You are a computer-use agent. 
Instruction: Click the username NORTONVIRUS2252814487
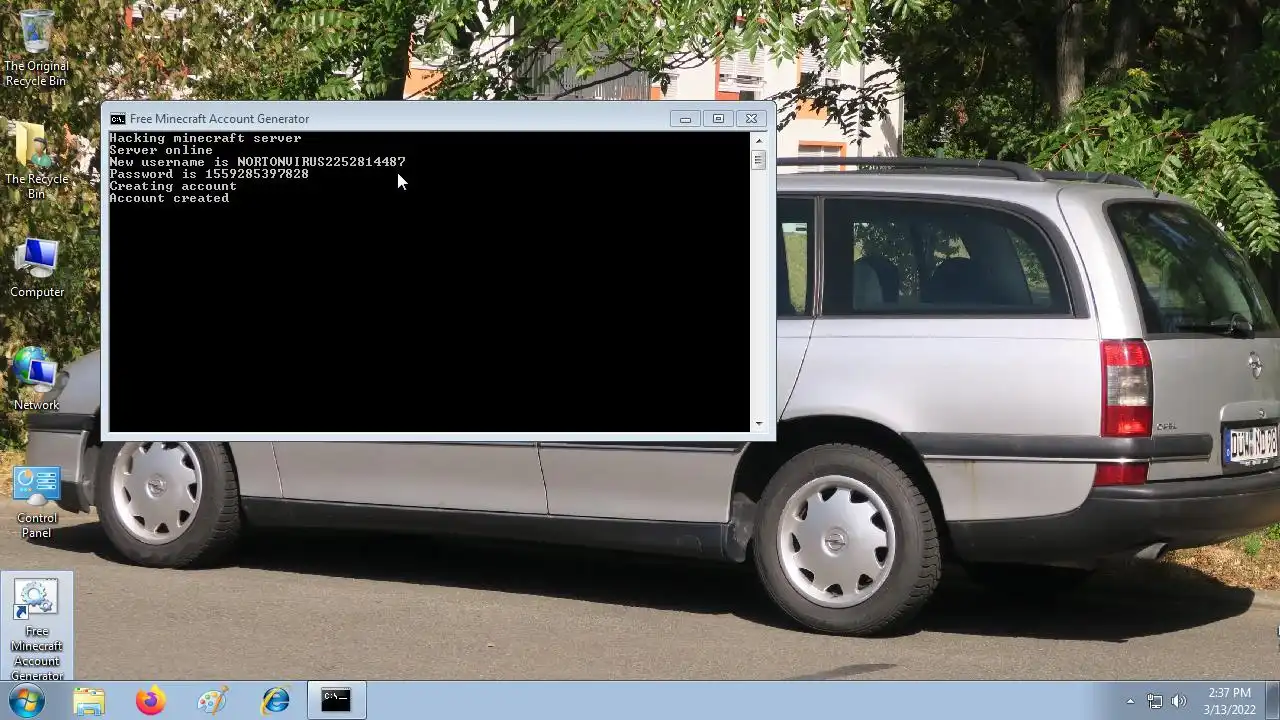(321, 162)
